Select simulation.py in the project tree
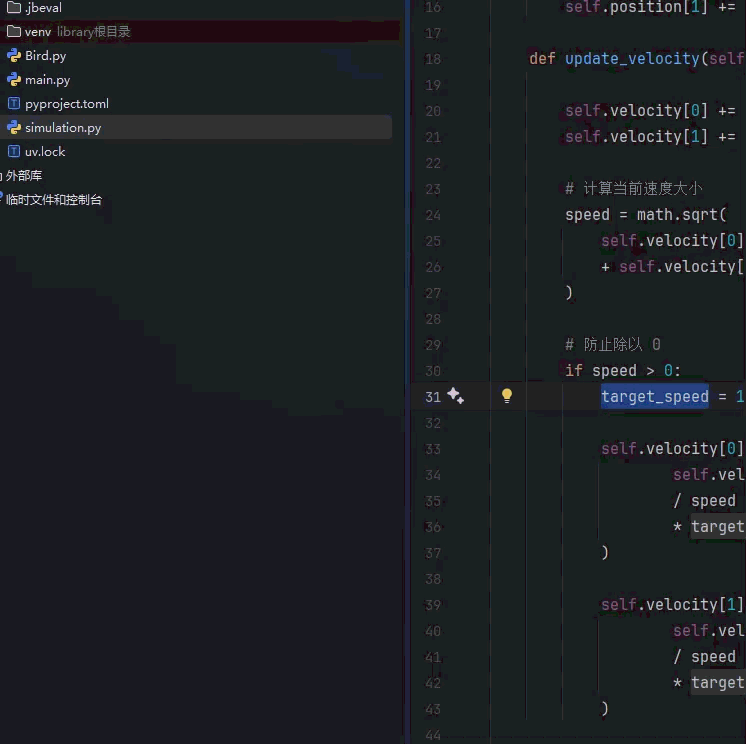Screen dimensions: 746x744 tap(196, 127)
